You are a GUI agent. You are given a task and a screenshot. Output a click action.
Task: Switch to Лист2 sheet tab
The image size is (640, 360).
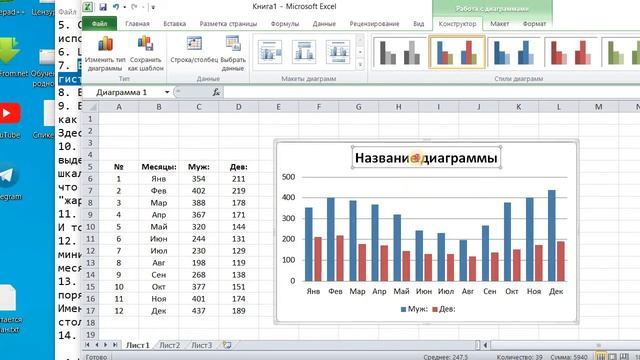(x=169, y=345)
